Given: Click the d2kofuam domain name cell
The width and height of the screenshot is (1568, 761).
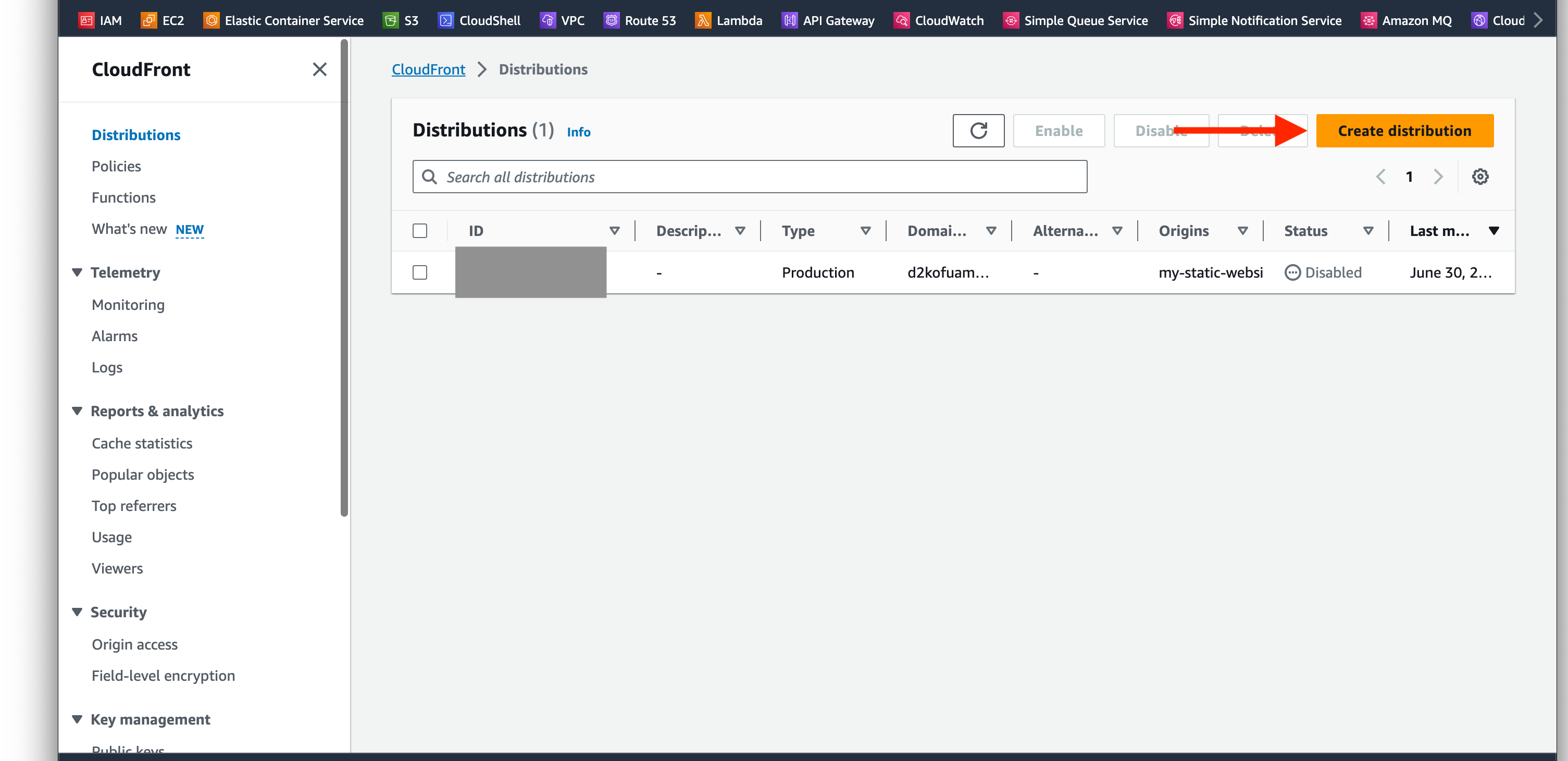Looking at the screenshot, I should click(x=948, y=272).
